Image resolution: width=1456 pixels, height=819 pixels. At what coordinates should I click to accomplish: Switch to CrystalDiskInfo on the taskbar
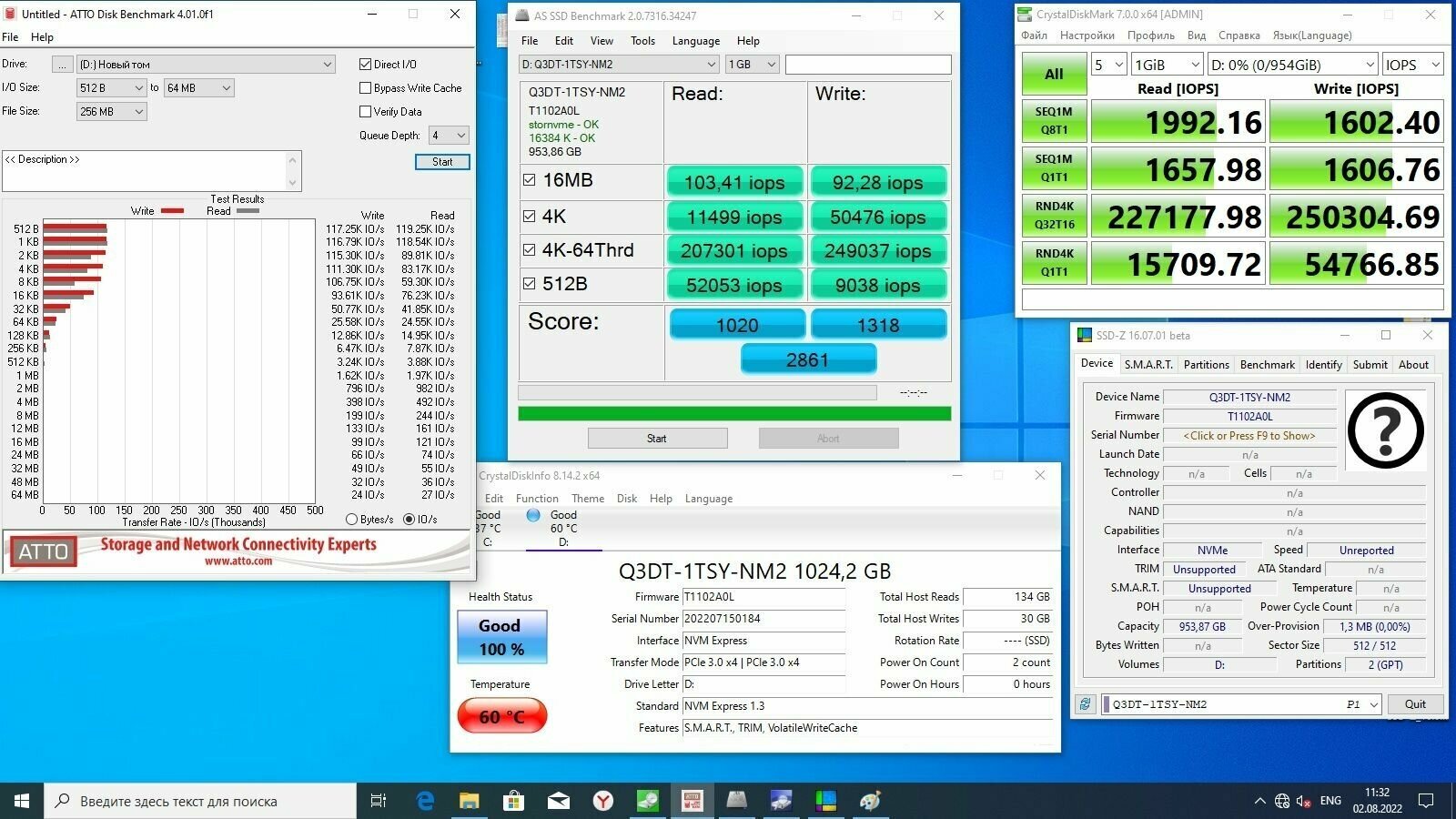click(781, 801)
